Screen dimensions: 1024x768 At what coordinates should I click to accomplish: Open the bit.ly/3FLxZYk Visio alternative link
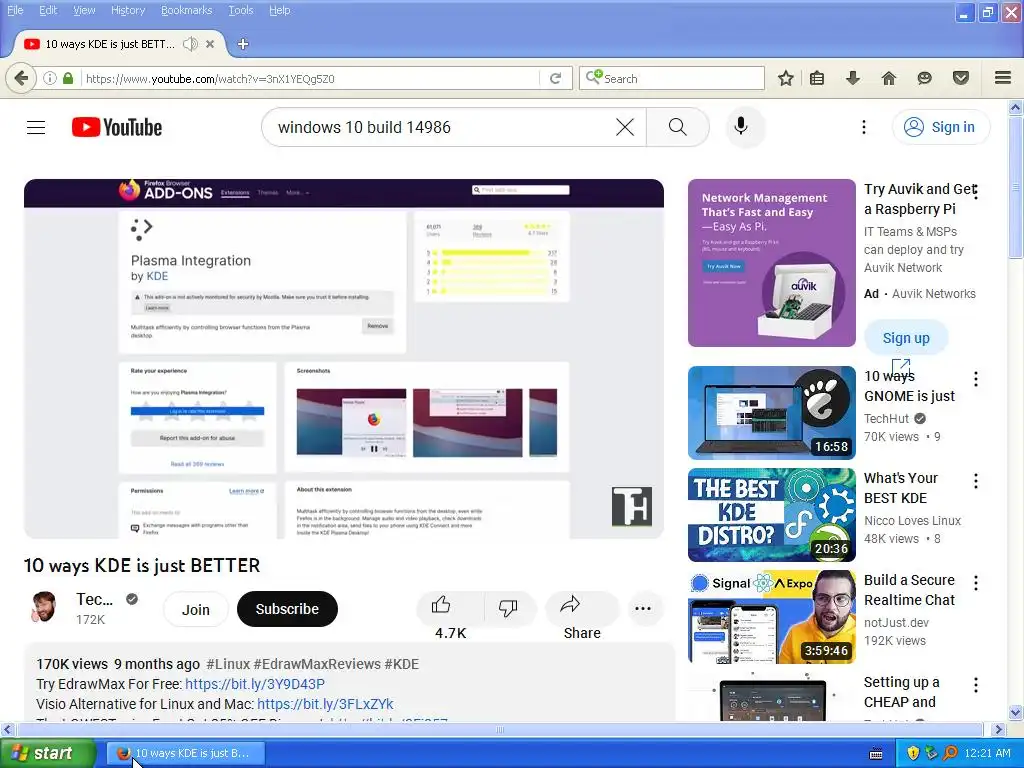coord(325,704)
